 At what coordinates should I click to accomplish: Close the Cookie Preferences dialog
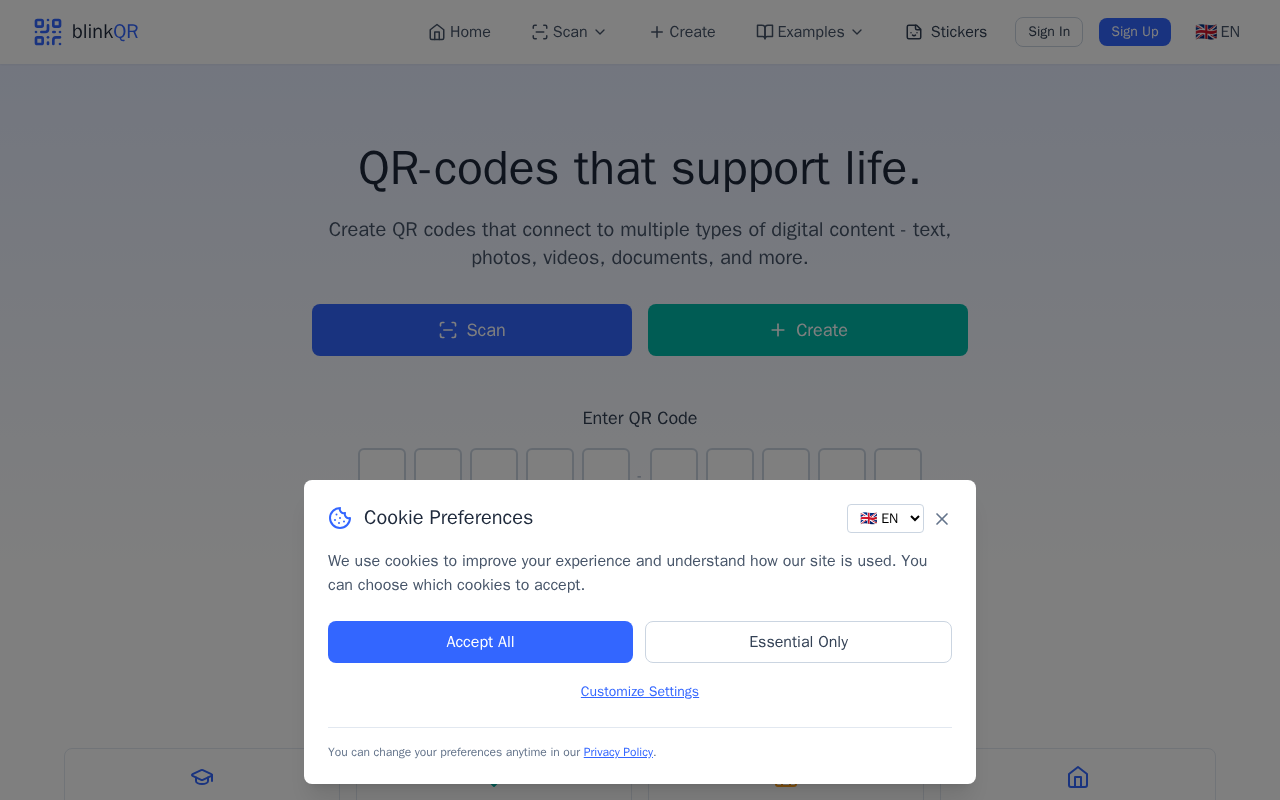[x=942, y=519]
